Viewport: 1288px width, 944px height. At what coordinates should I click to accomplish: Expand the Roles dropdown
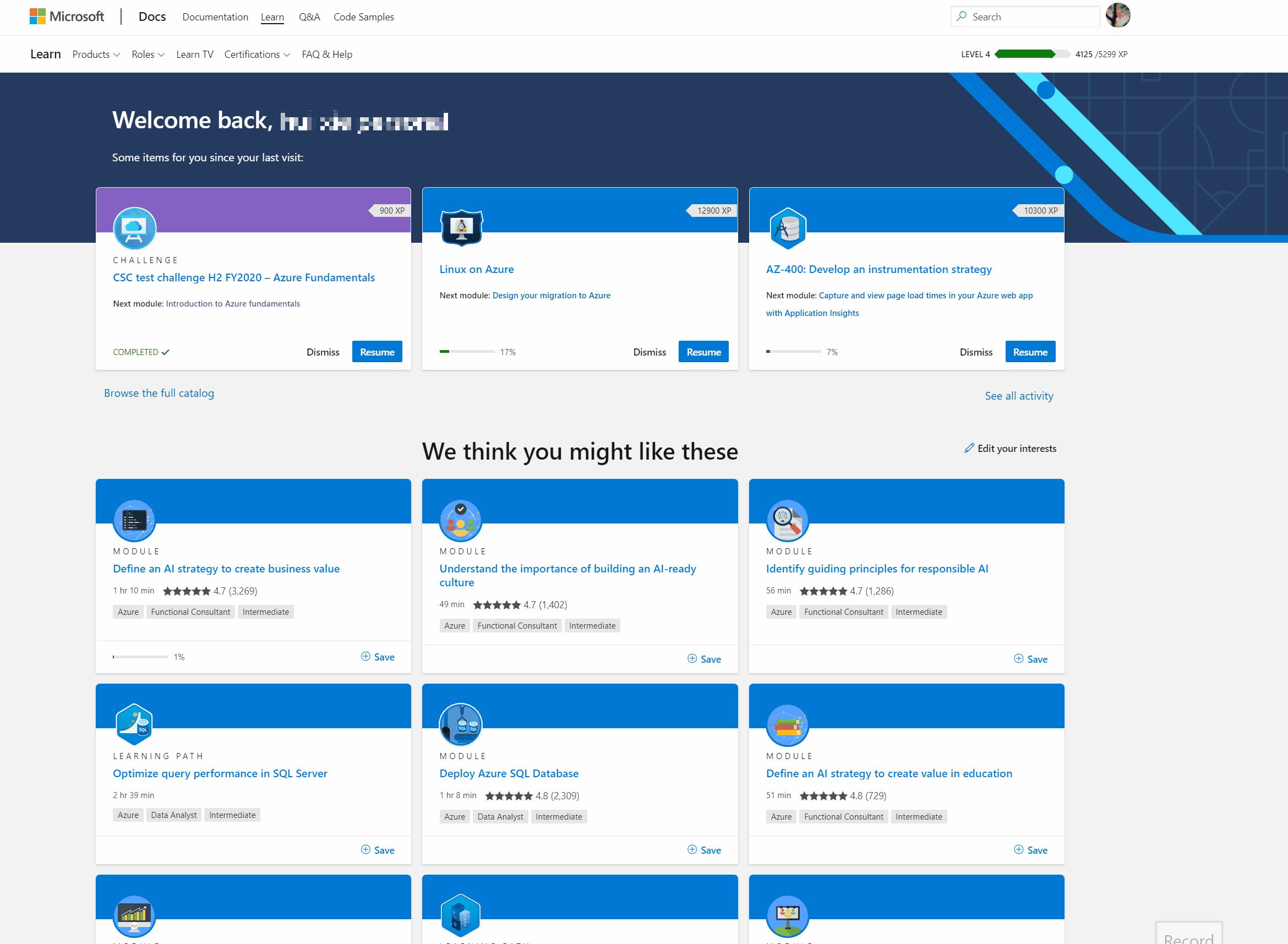148,54
